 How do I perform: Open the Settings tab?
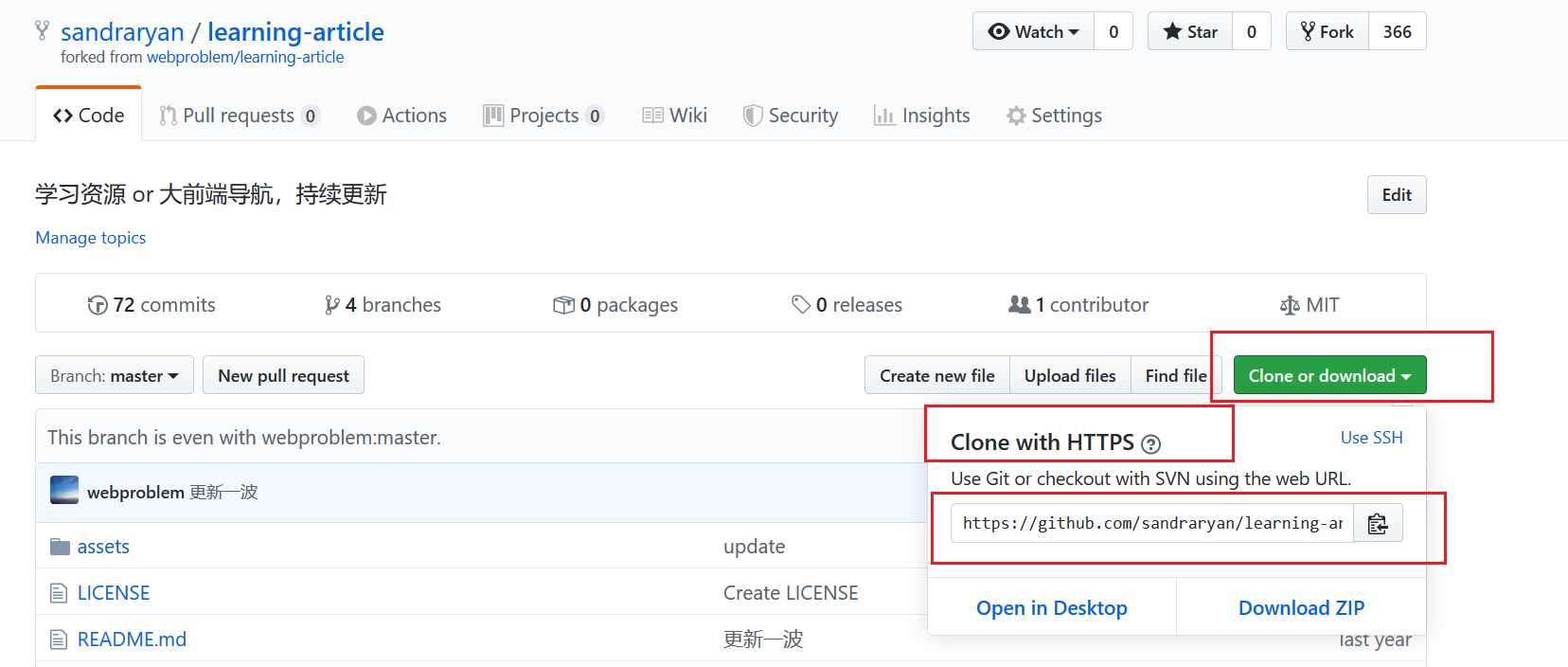(1054, 116)
